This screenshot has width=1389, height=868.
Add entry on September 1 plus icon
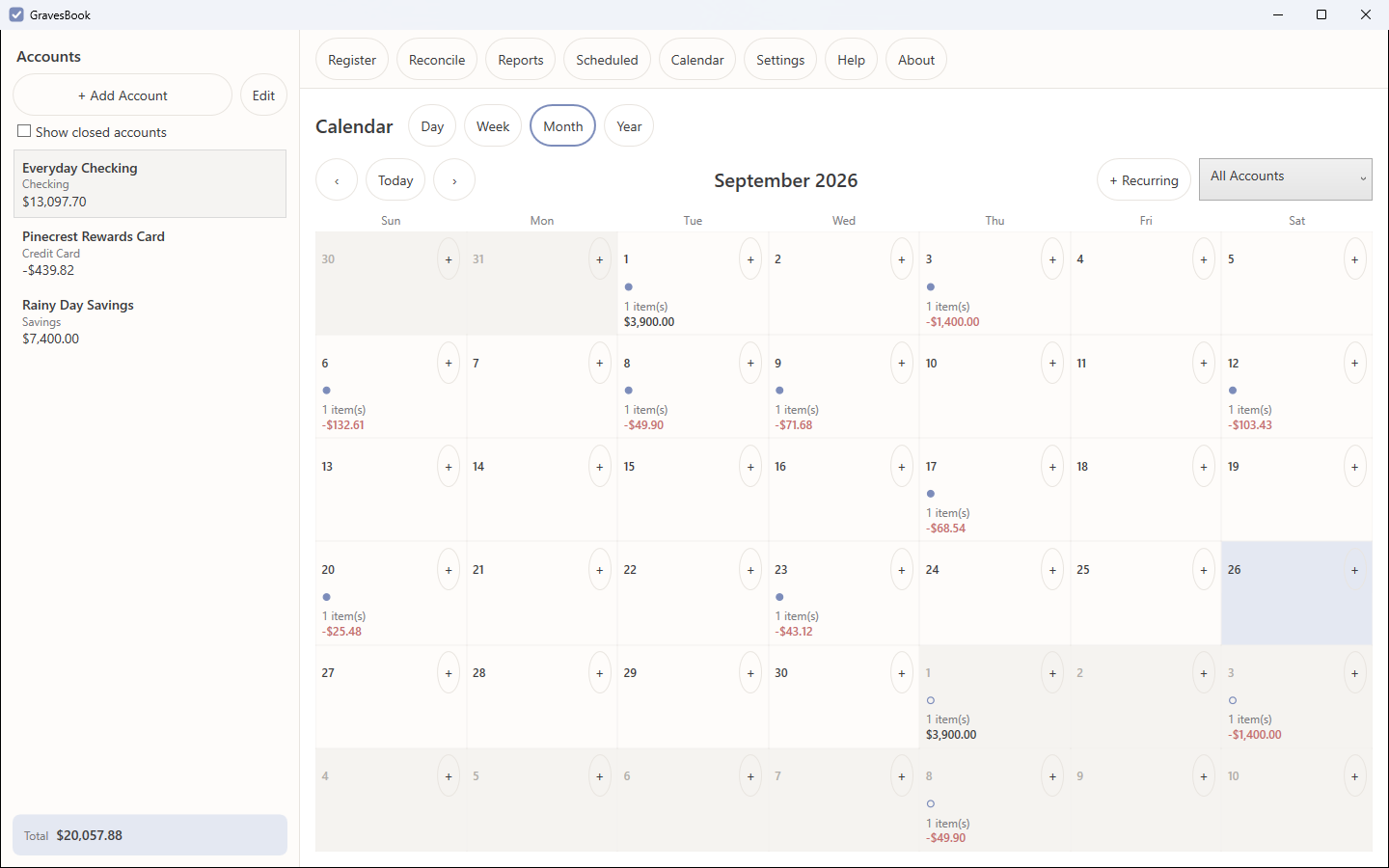(750, 259)
